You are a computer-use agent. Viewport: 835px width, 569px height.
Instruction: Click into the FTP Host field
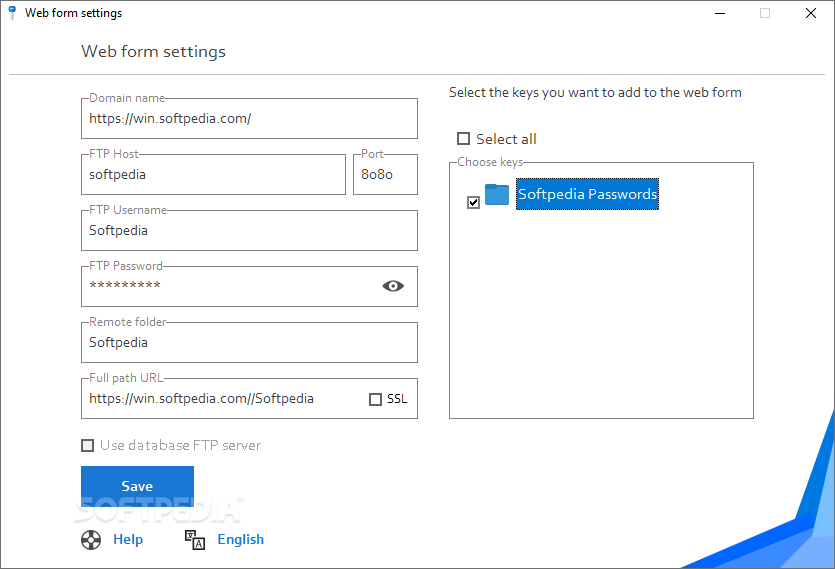[x=214, y=175]
